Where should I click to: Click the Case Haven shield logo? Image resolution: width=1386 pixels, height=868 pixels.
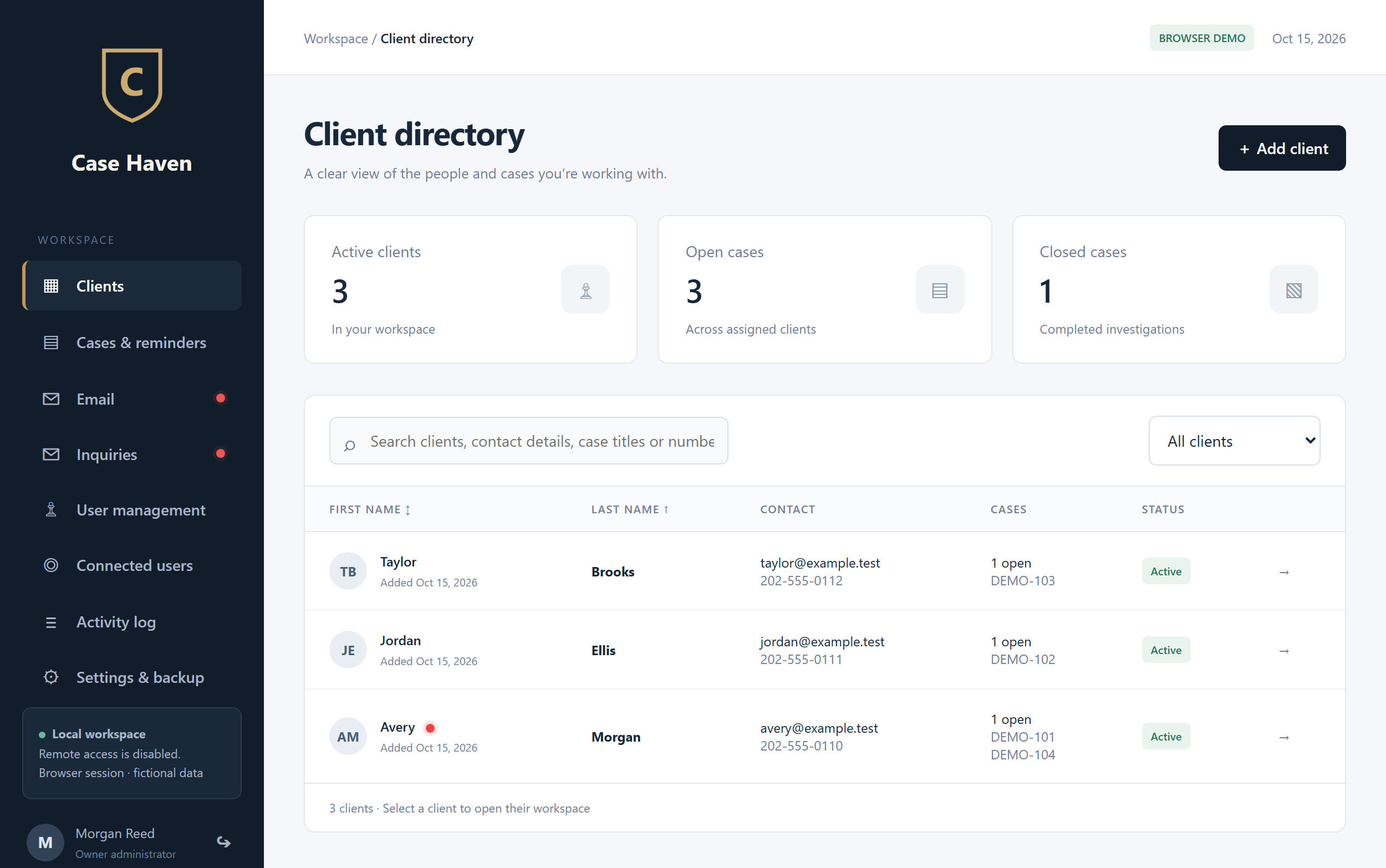pyautogui.click(x=132, y=85)
